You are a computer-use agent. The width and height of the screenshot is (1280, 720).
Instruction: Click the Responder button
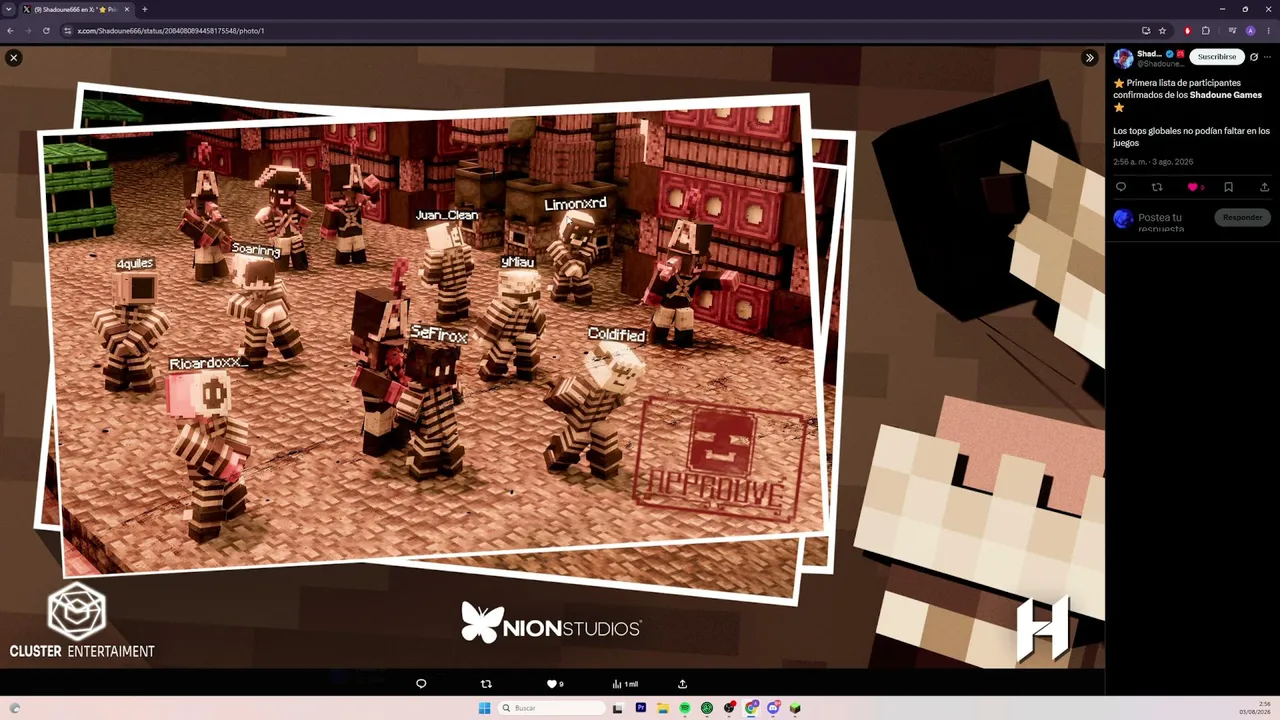pos(1242,217)
